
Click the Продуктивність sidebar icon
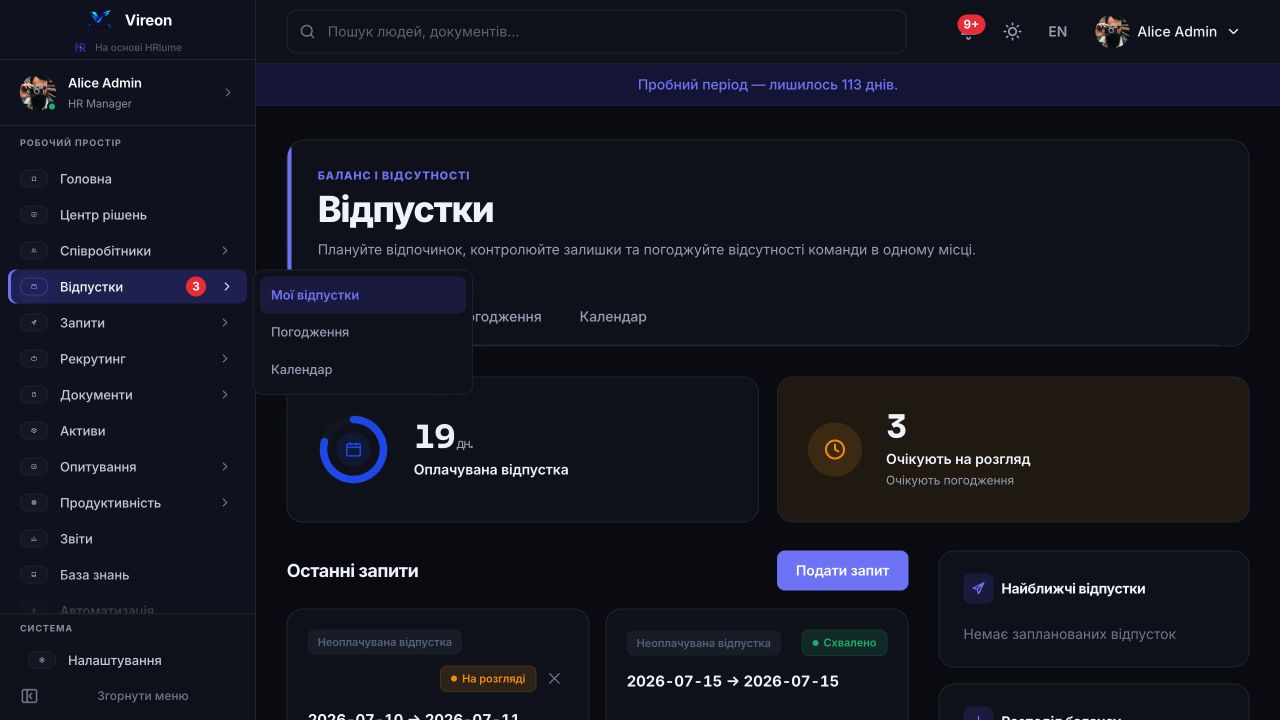click(x=34, y=503)
